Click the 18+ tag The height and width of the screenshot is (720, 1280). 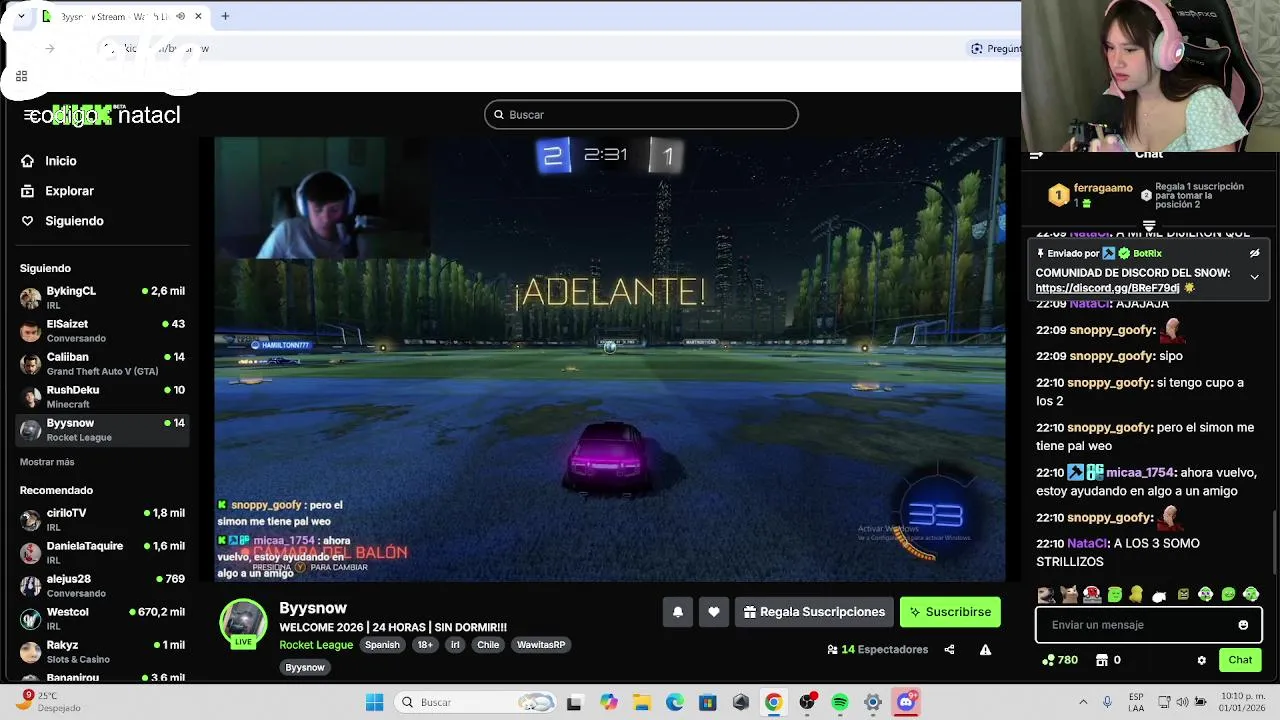(425, 645)
